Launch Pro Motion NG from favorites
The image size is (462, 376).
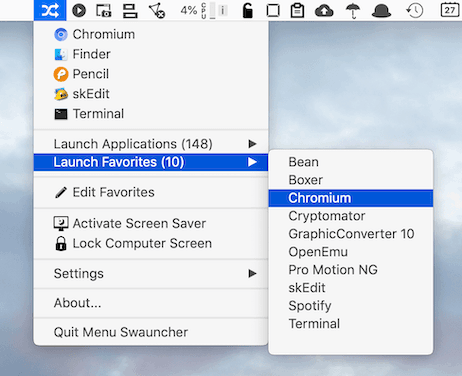coord(351,270)
